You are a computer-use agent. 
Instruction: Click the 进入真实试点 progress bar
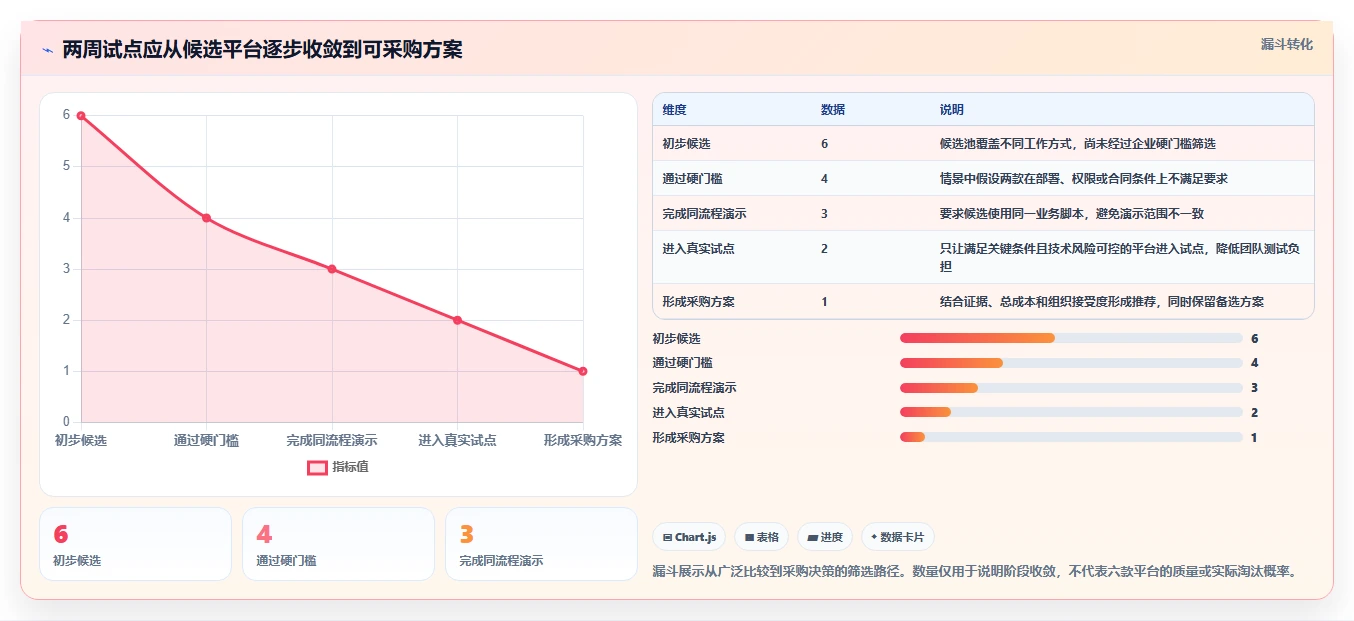tap(1071, 412)
